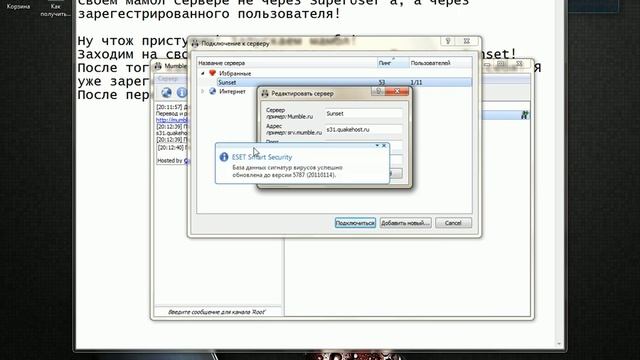Click the help button in Подключение к серверу title bar
The image size is (640, 360).
[448, 41]
